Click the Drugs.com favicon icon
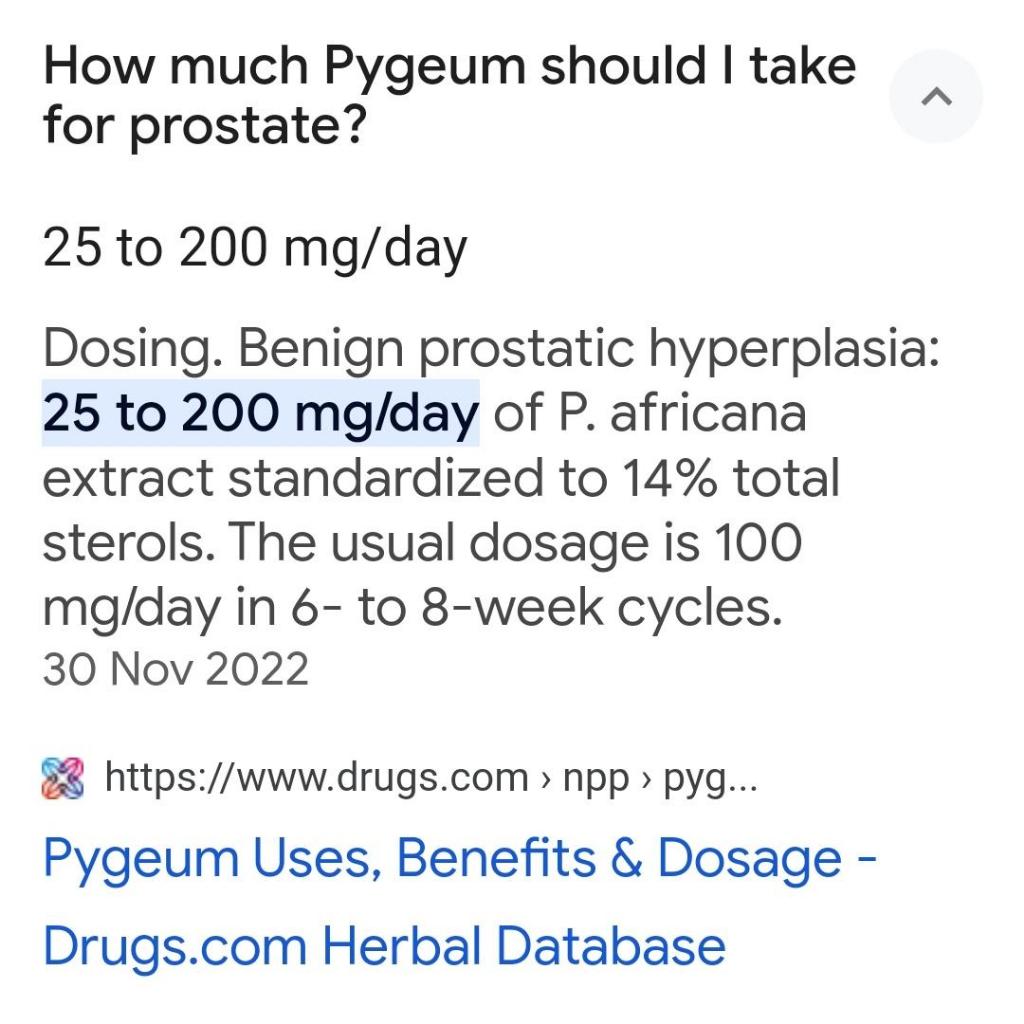Screen dimensions: 1024x1024 [66, 777]
